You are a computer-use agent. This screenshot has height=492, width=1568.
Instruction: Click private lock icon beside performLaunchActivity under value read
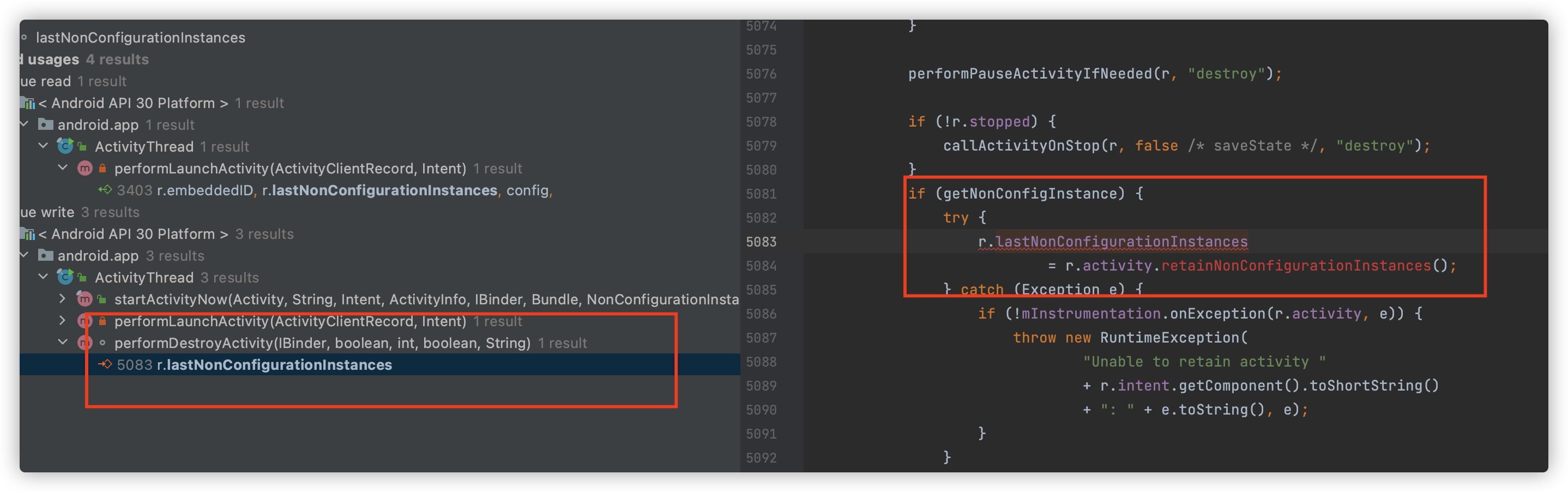103,168
